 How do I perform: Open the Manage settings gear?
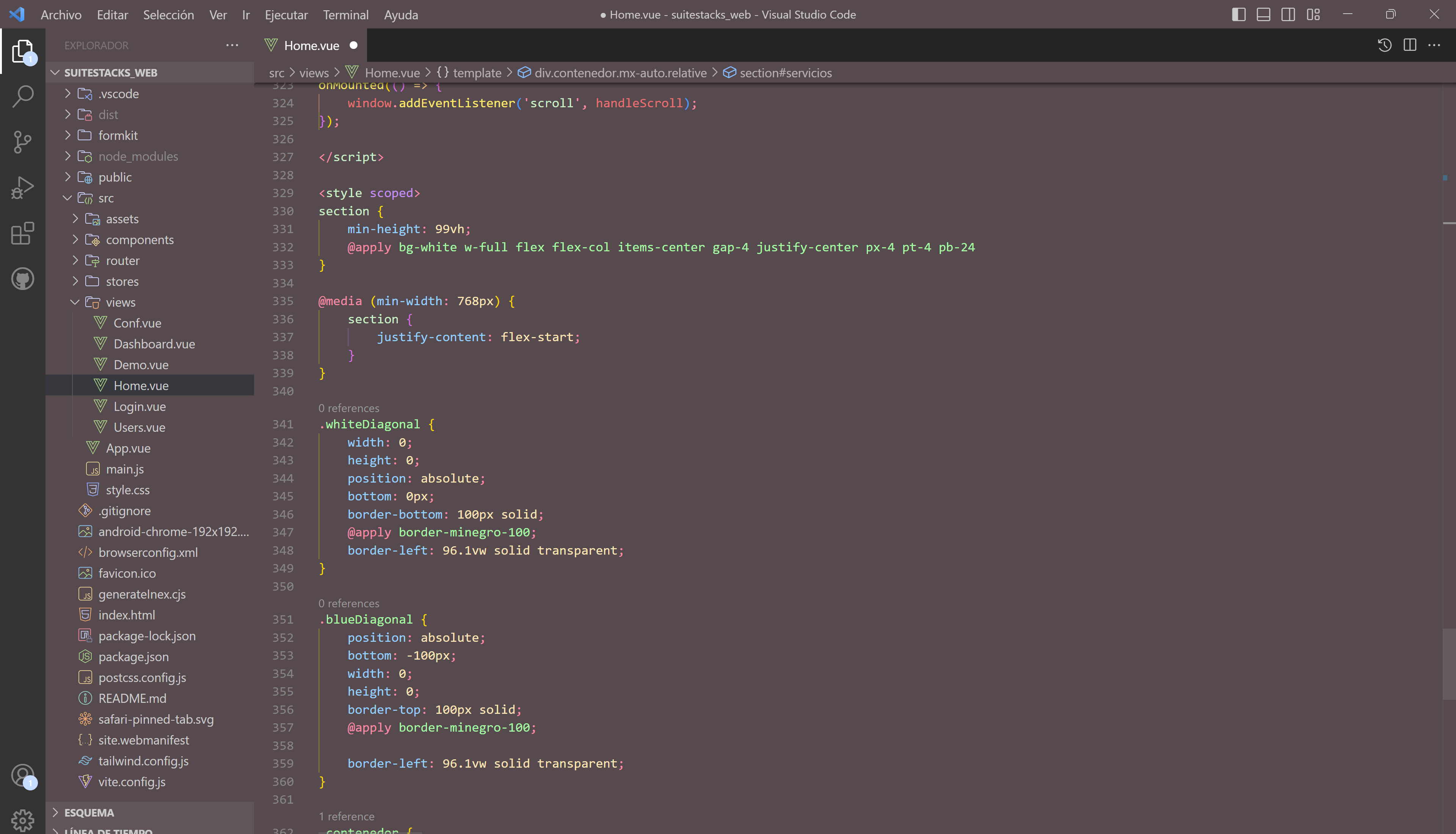[22, 820]
